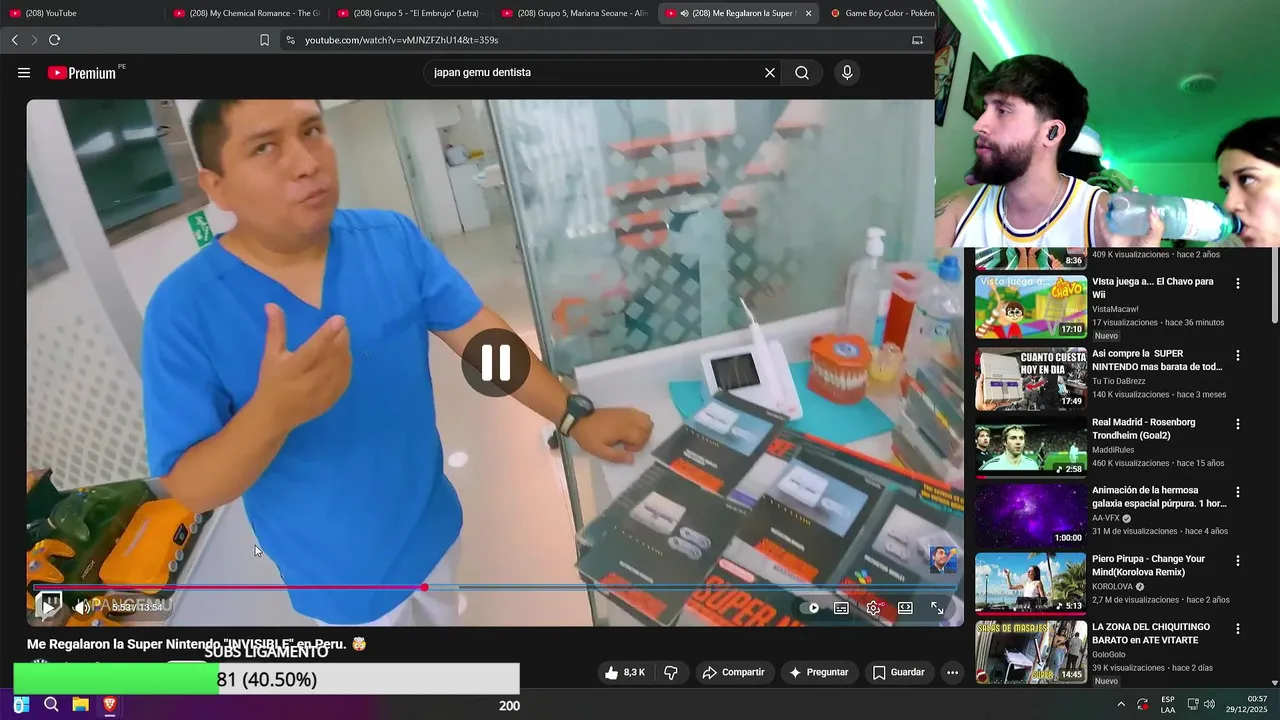The image size is (1280, 720).
Task: Open options for Piero Pirupa - Change Your Mind
Action: pyautogui.click(x=1238, y=561)
